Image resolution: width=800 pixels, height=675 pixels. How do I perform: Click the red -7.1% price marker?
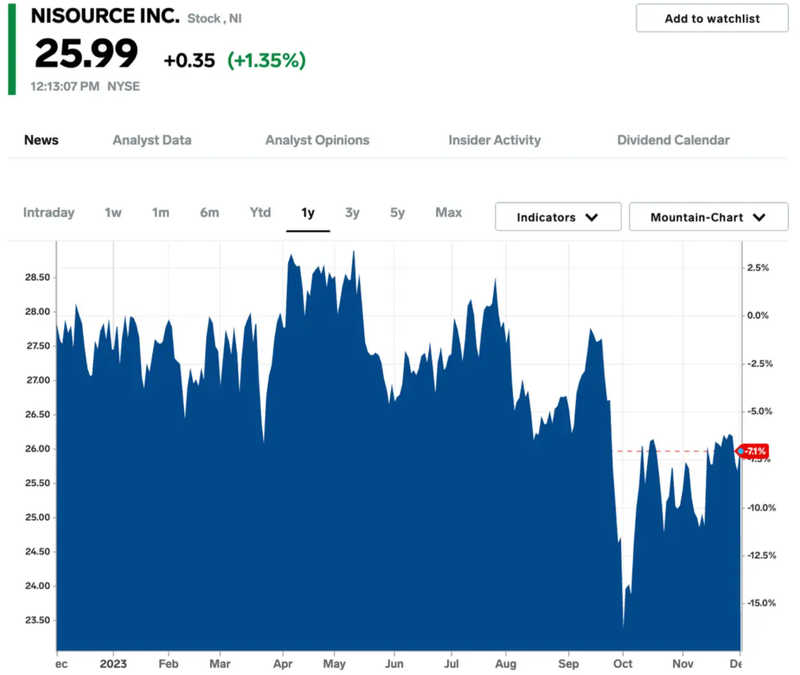[x=752, y=451]
